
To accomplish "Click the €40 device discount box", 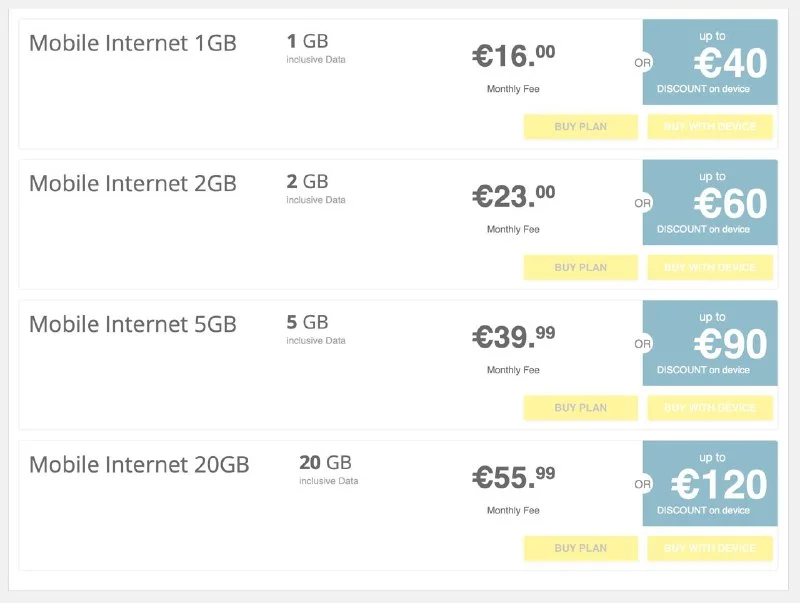I will 710,62.
